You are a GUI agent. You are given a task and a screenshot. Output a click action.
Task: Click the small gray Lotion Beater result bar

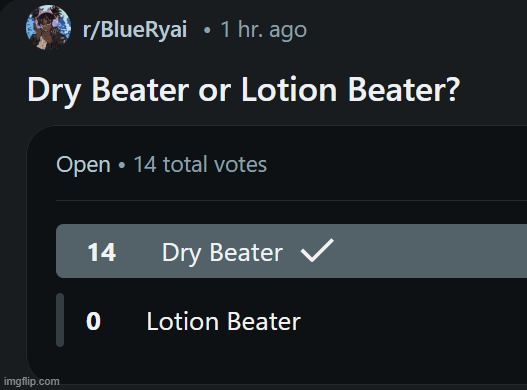pyautogui.click(x=60, y=320)
